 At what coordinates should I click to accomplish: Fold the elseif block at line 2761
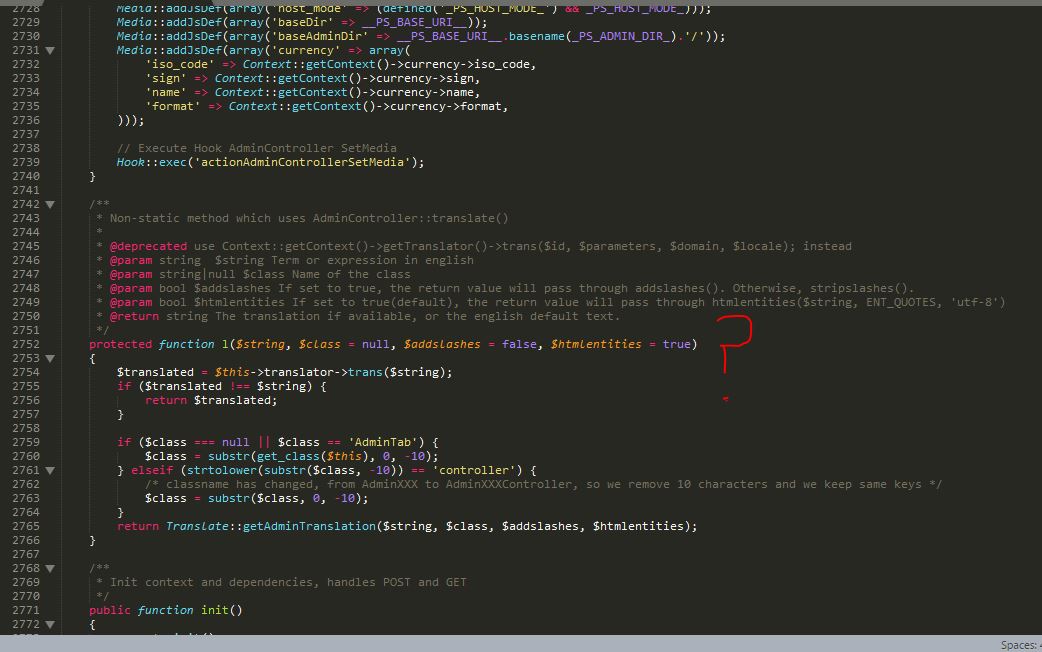[x=50, y=471]
